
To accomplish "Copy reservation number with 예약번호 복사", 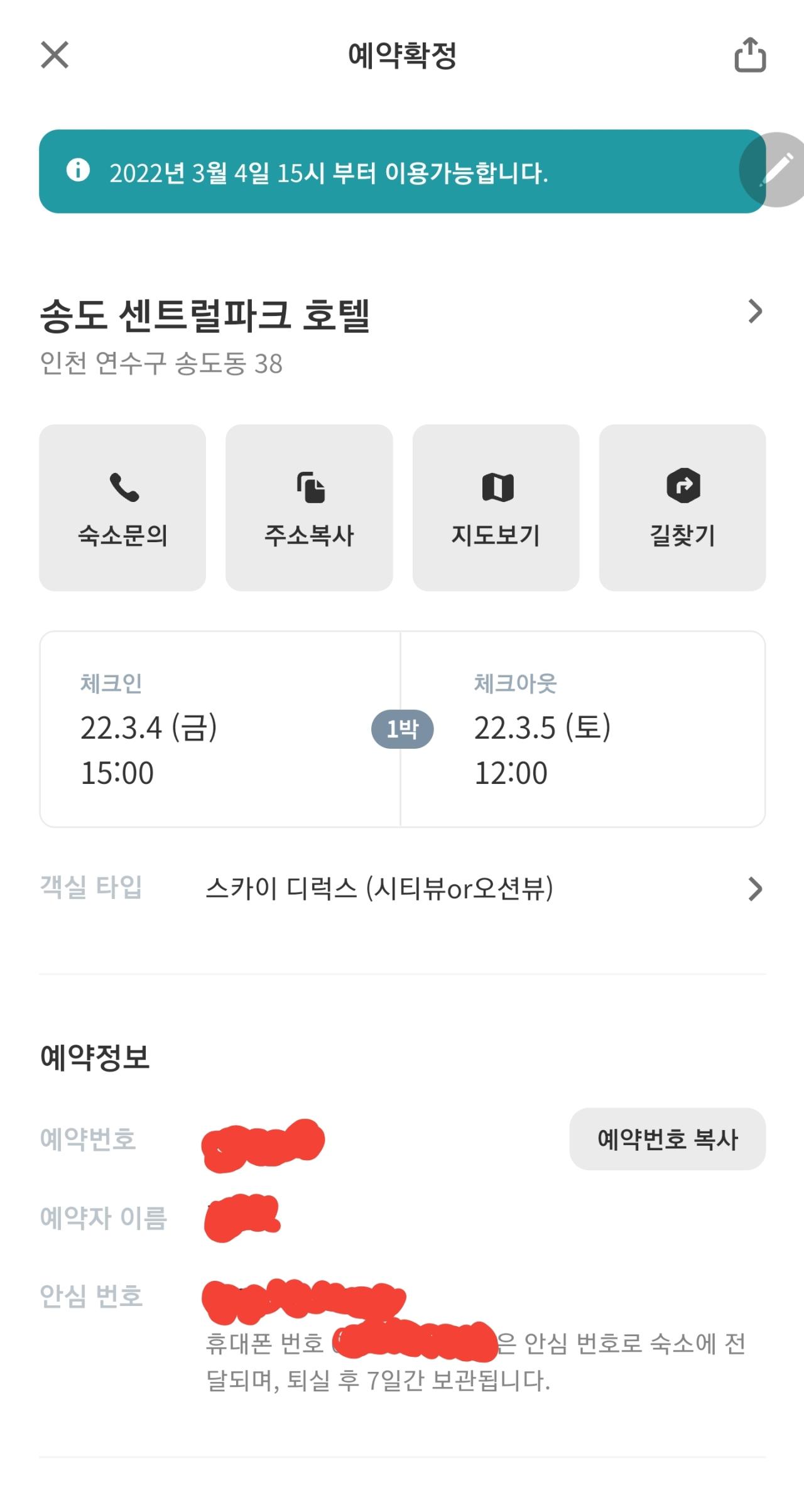I will [667, 1139].
